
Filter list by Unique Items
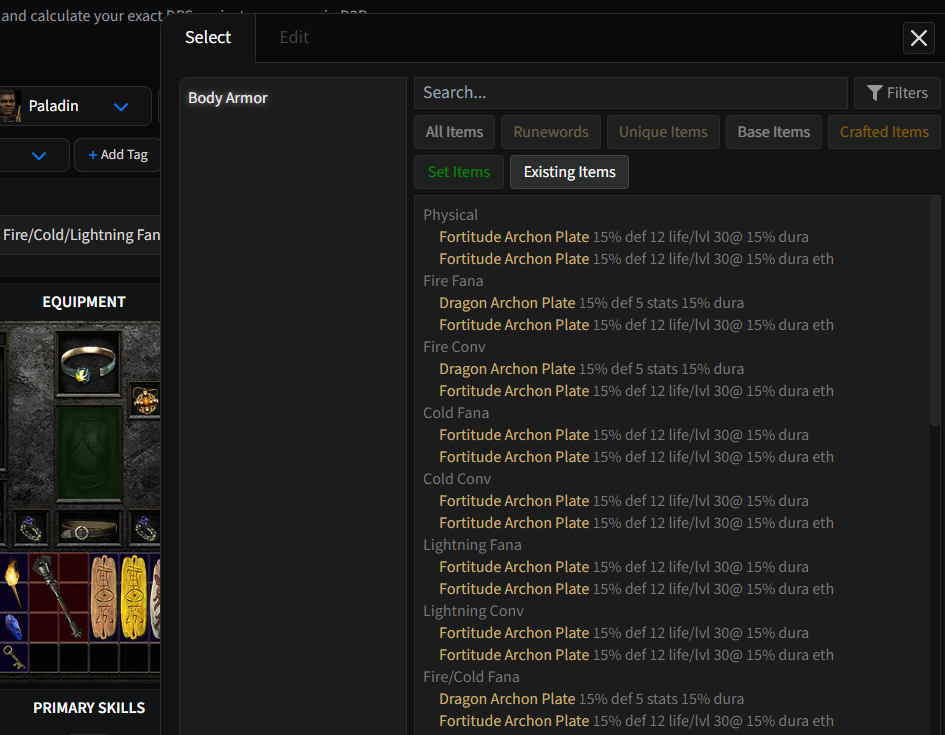[x=663, y=132]
